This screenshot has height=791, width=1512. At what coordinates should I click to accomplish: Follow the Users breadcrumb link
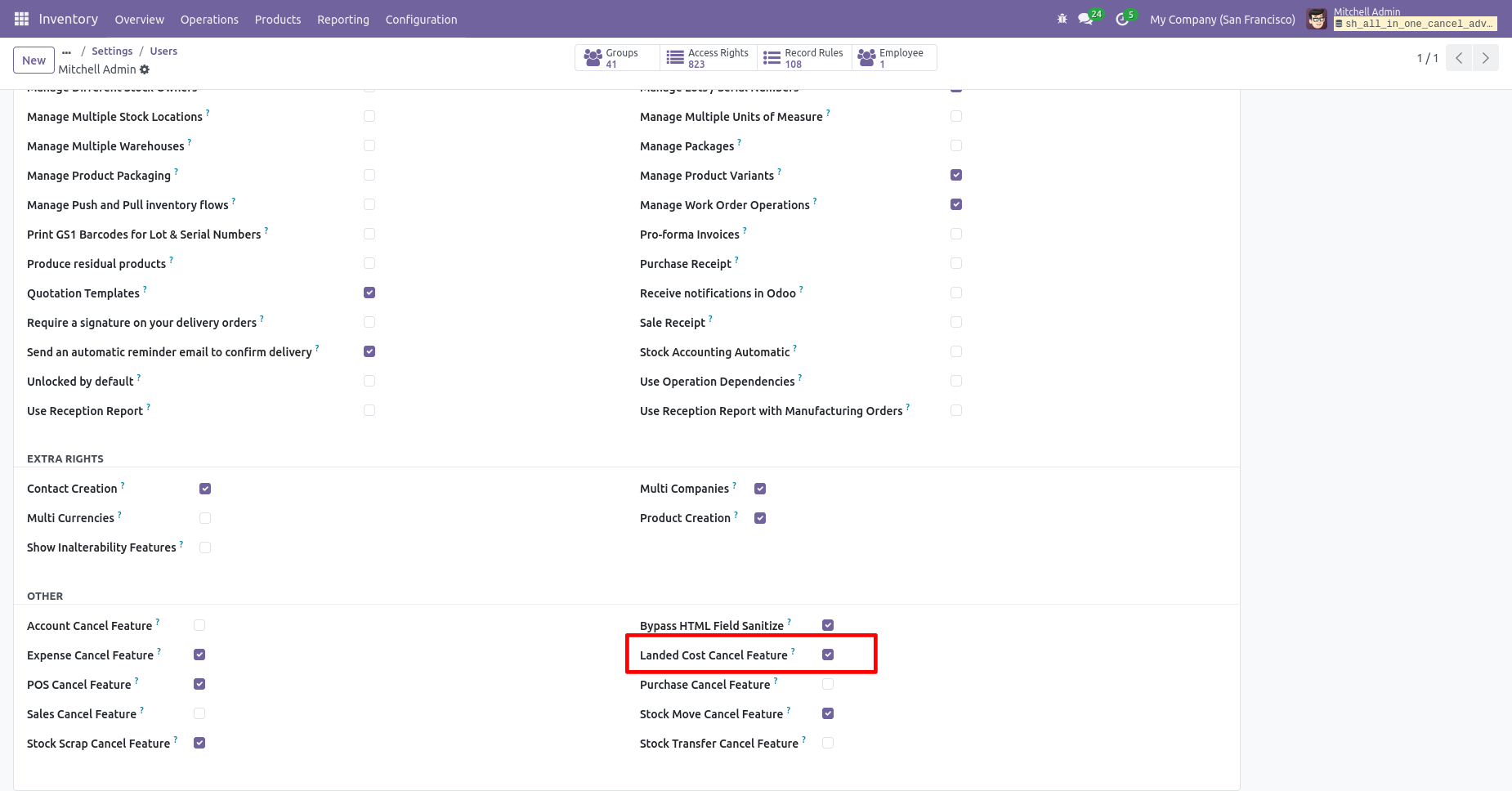[163, 51]
